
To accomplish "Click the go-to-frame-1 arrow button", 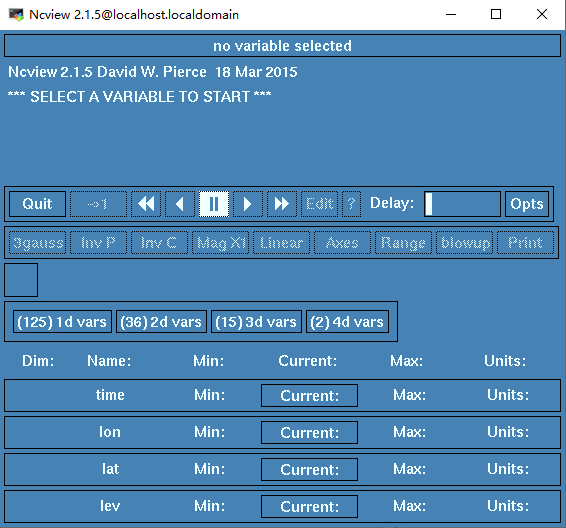I will (x=98, y=204).
